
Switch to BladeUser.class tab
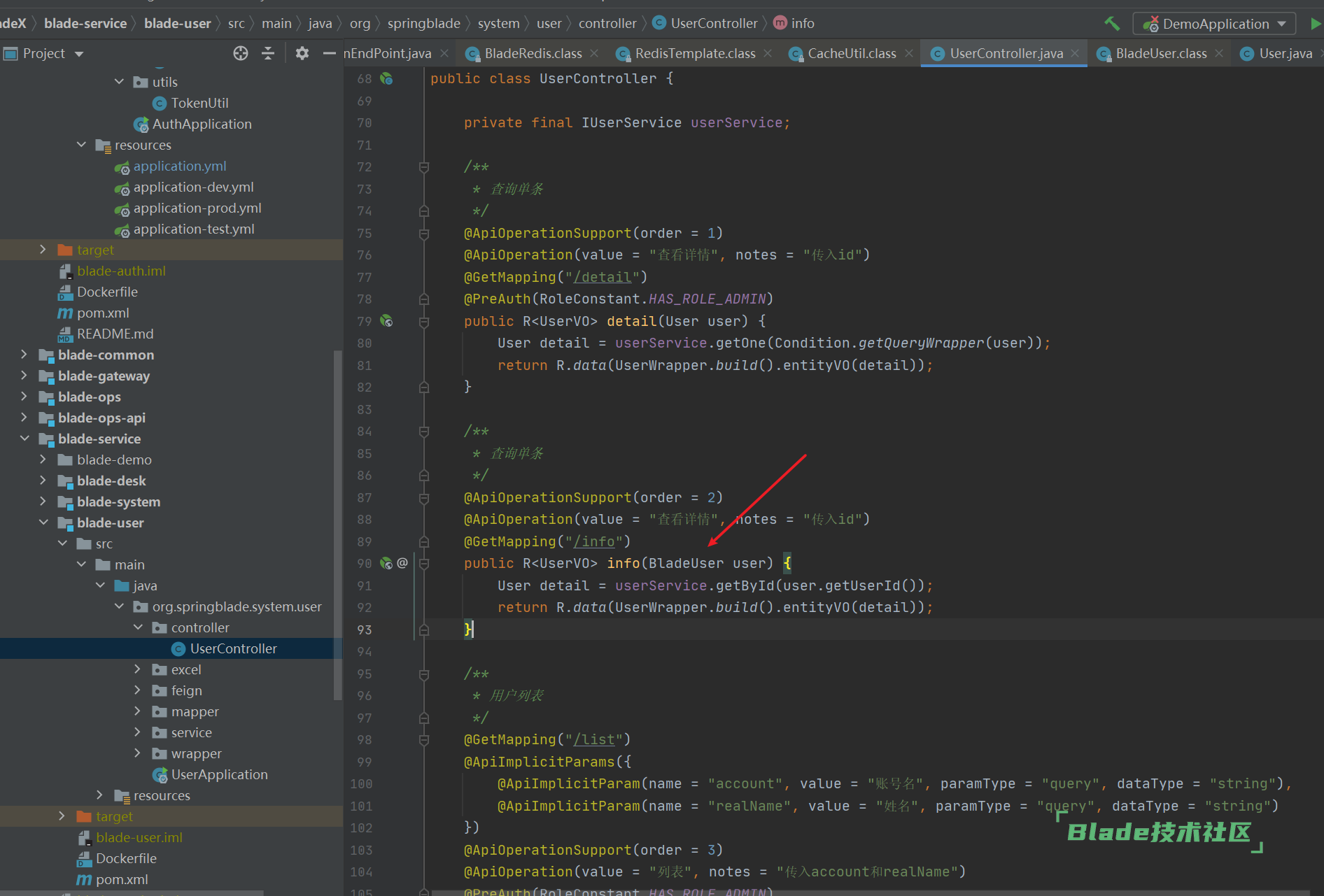pos(1161,53)
